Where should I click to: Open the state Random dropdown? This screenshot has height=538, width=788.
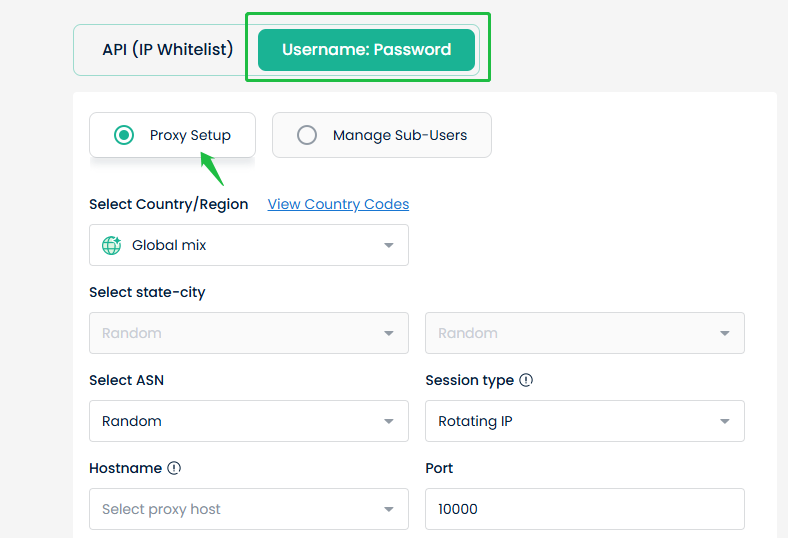point(249,333)
